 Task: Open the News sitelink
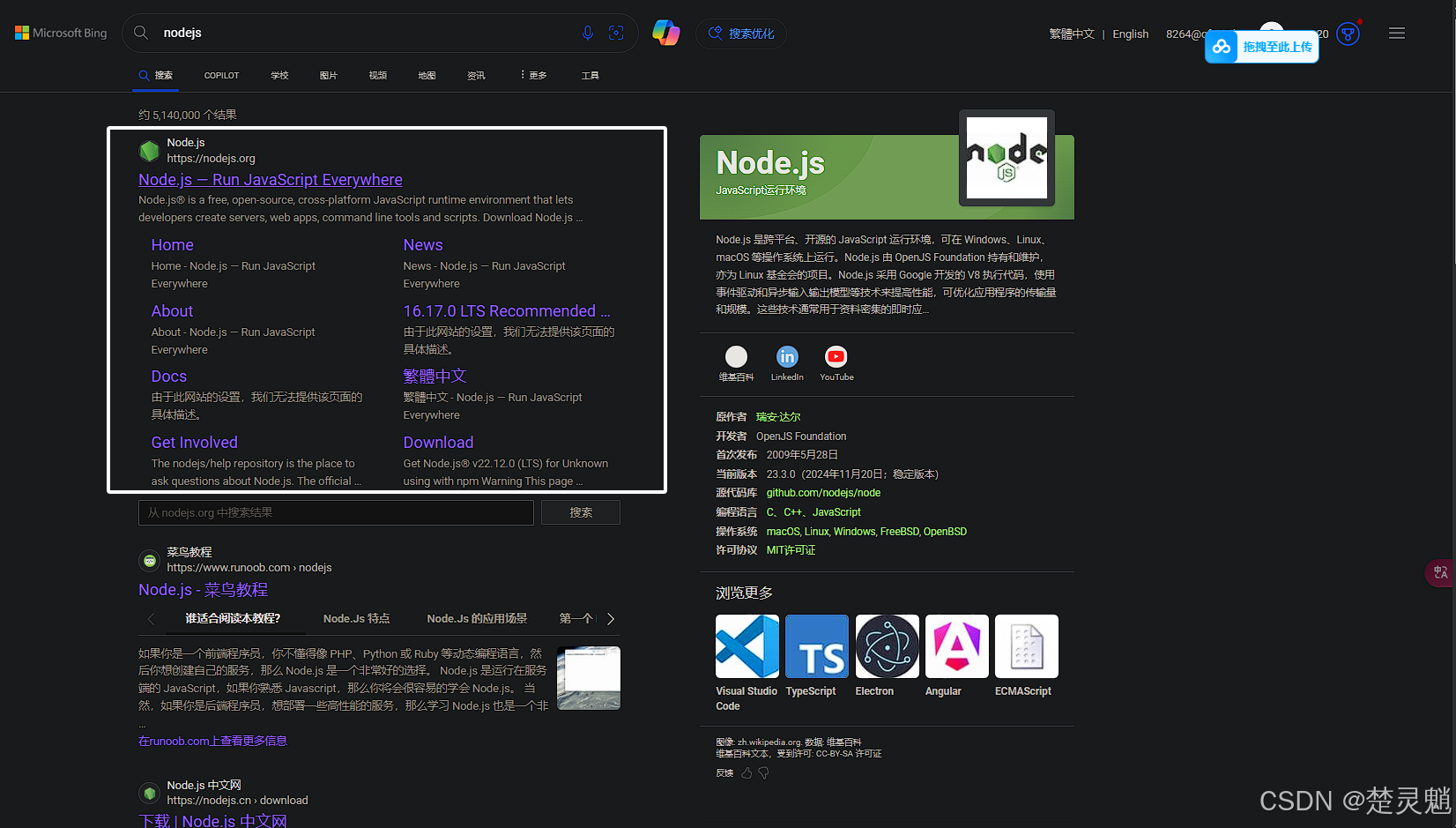pos(423,245)
